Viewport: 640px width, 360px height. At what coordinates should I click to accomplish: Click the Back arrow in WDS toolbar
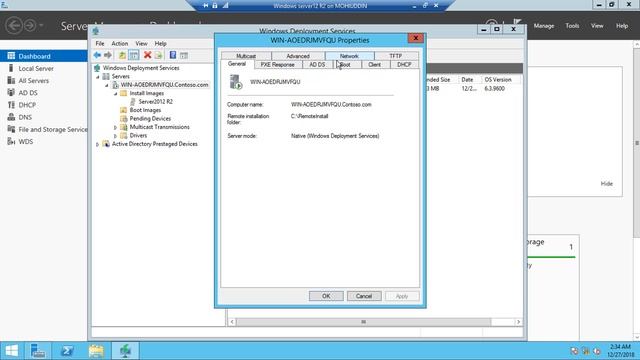[97, 55]
